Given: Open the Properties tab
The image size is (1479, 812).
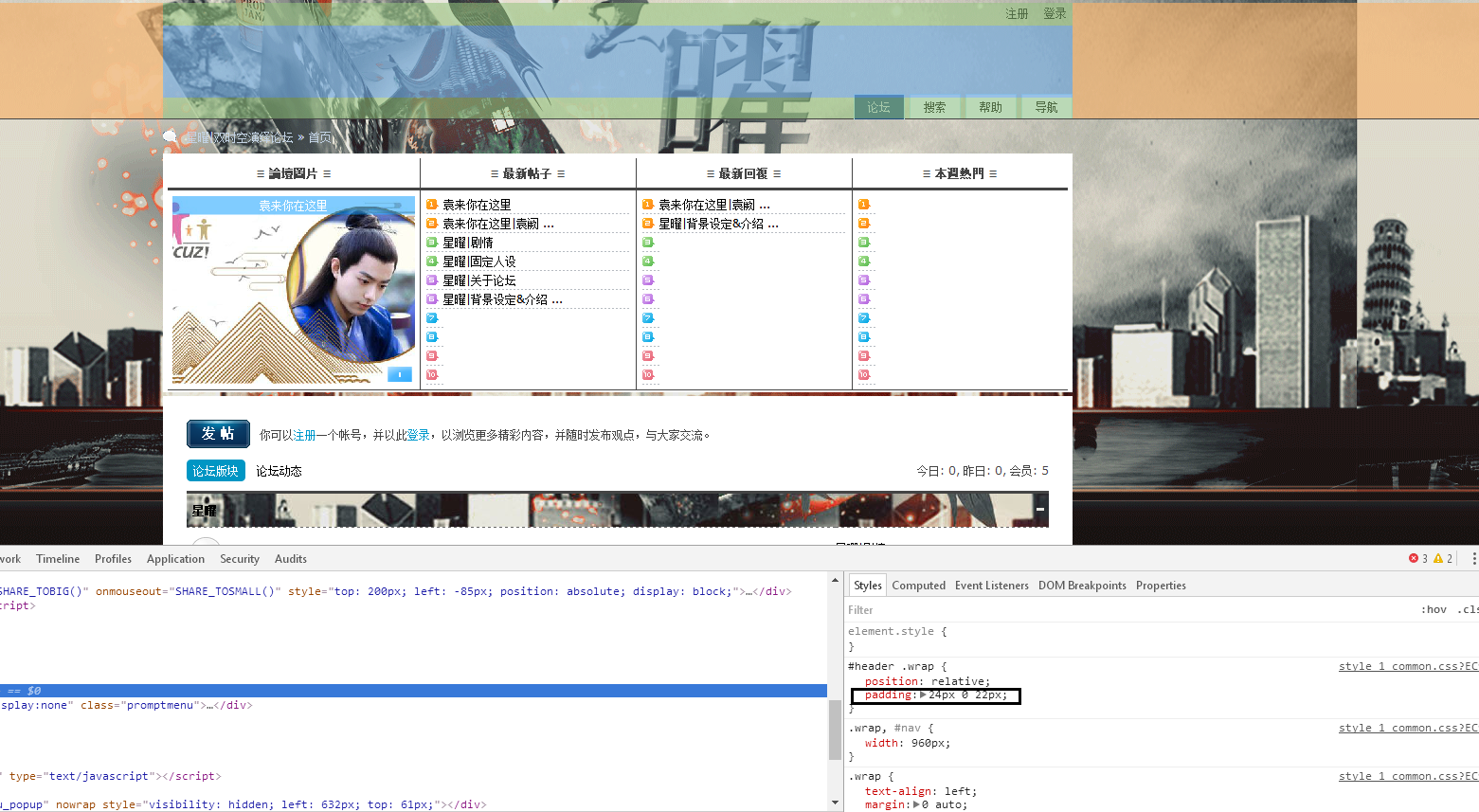Looking at the screenshot, I should tap(1161, 586).
